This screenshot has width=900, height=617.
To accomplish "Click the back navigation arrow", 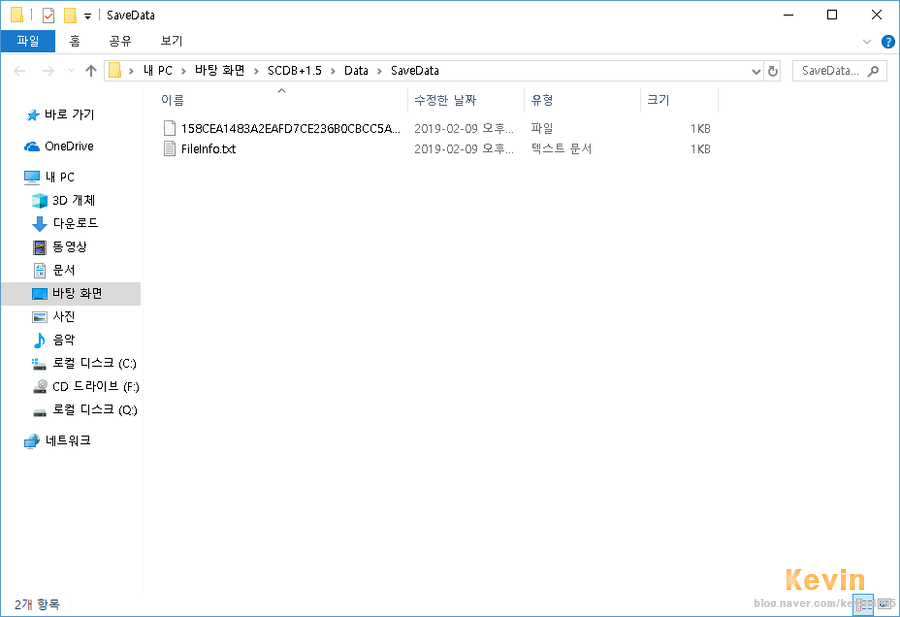I will tap(18, 70).
